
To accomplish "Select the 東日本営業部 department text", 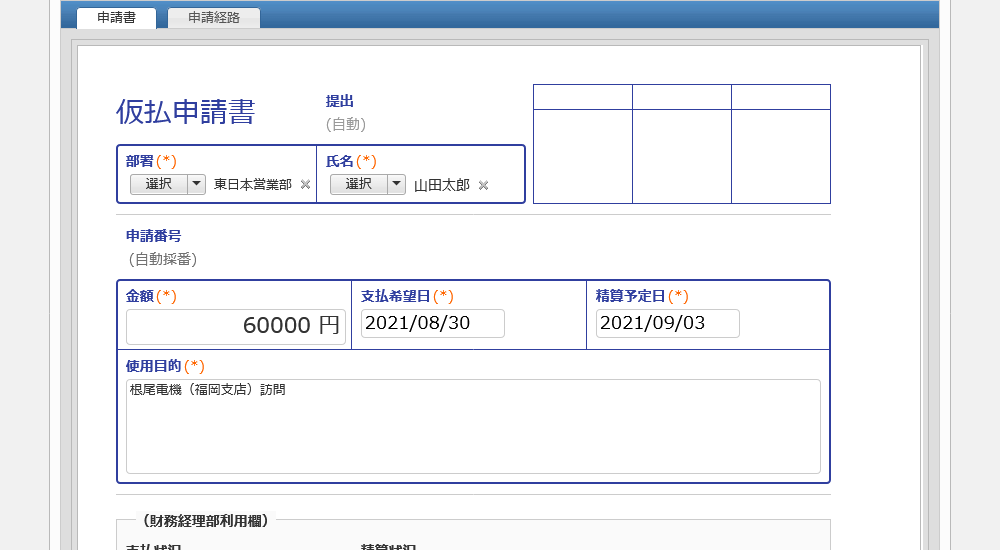I will tap(252, 185).
